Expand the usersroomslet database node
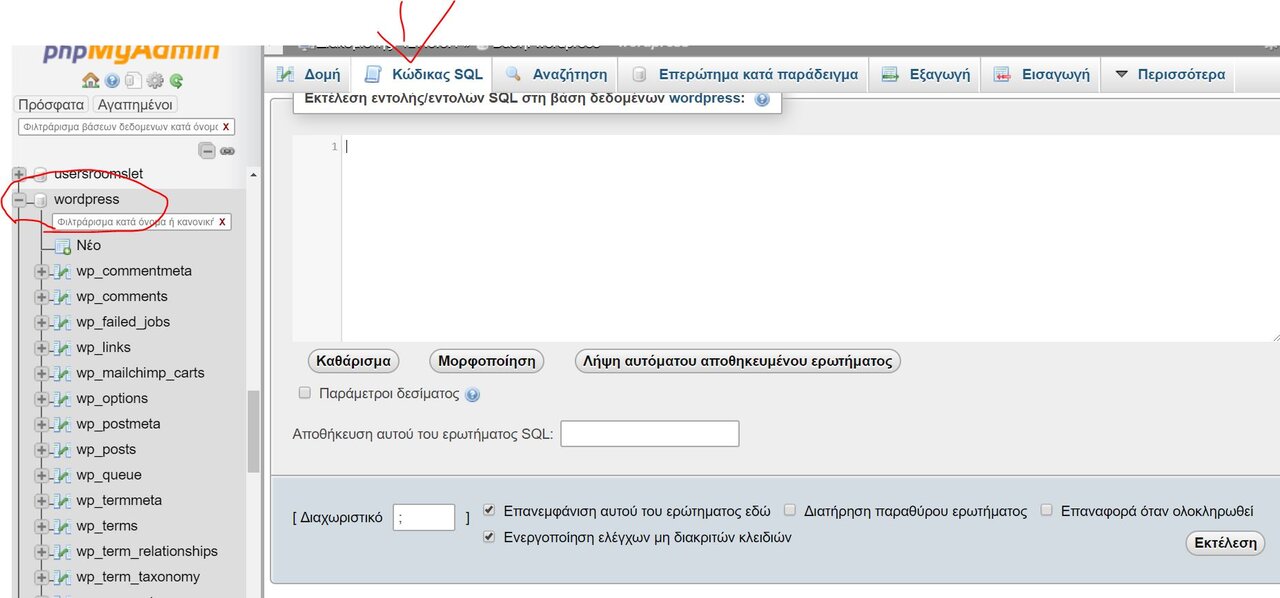This screenshot has width=1280, height=598. tap(19, 174)
